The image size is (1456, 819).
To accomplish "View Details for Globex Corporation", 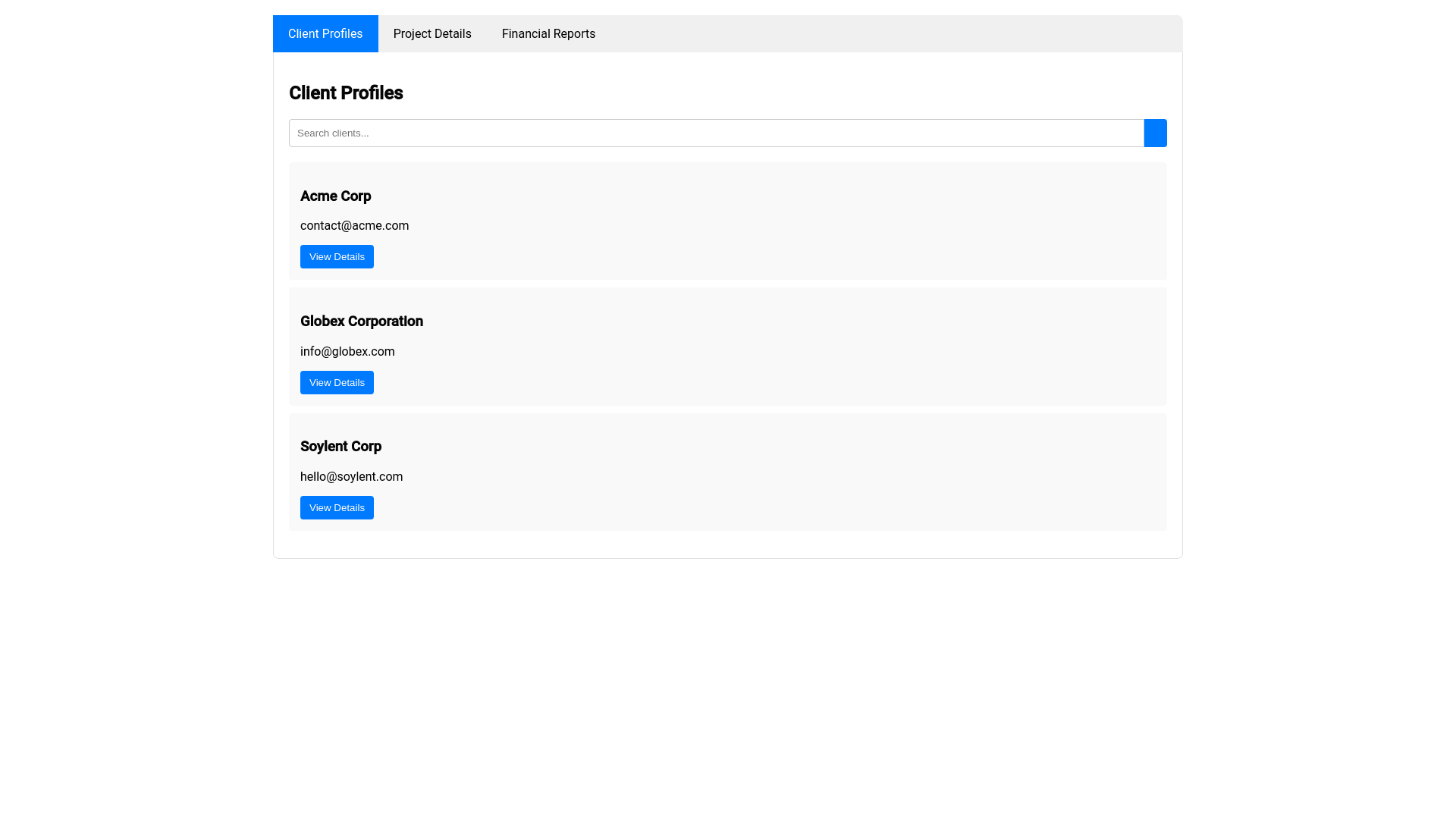I will pyautogui.click(x=337, y=382).
